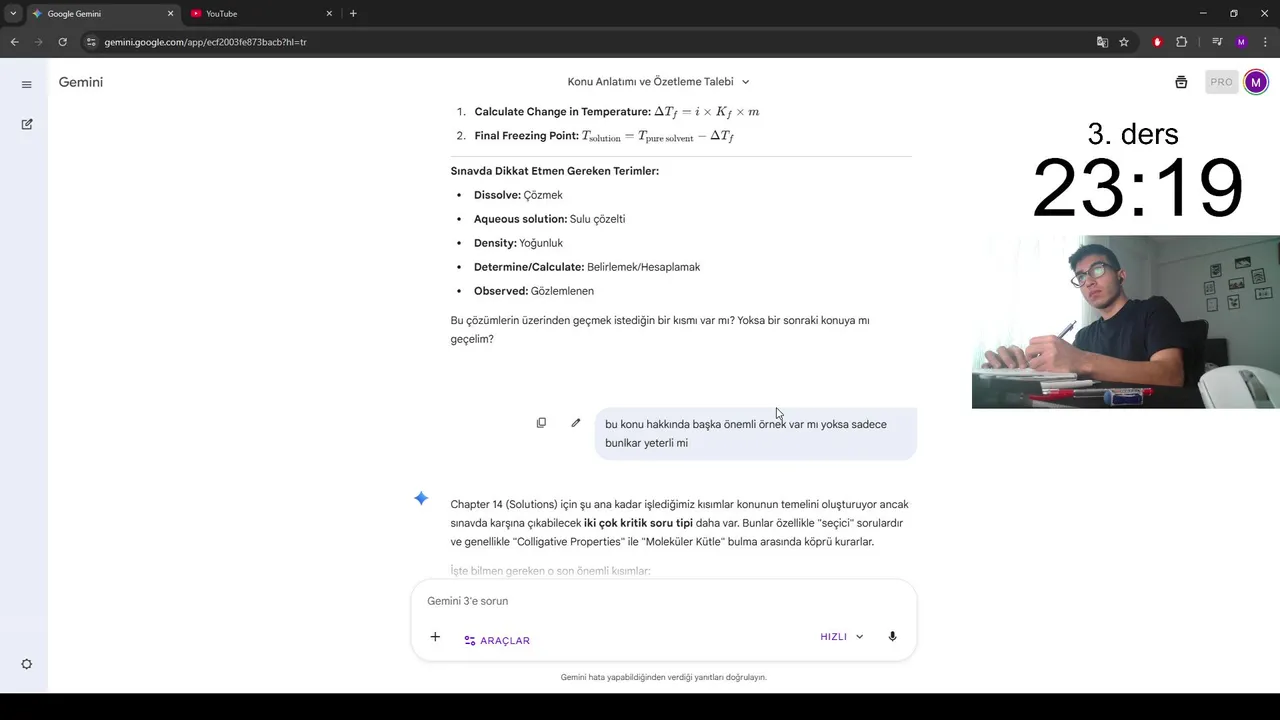This screenshot has height=720, width=1280.
Task: Click 'Final Freezing Point' formula line
Action: pos(604,136)
